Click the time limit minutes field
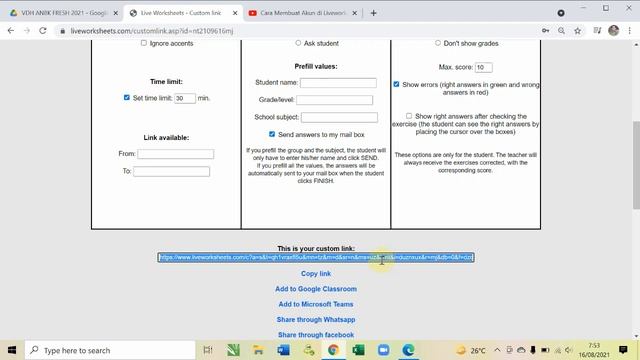Screen dimensions: 640x360 (185, 98)
